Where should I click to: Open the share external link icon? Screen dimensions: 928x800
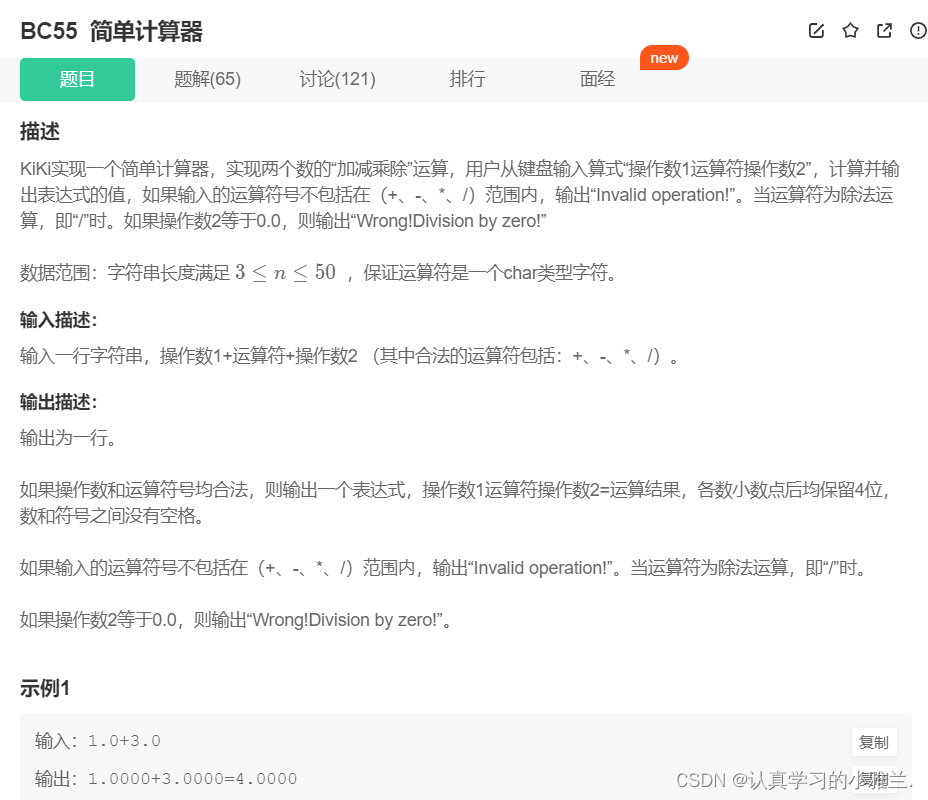tap(884, 30)
